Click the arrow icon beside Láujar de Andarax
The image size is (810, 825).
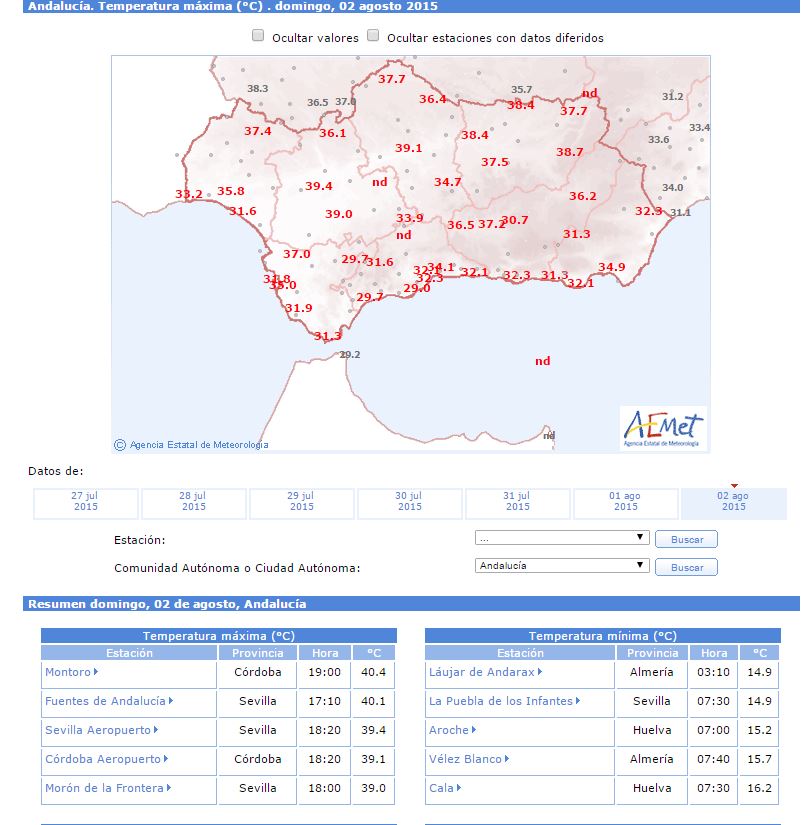point(541,673)
